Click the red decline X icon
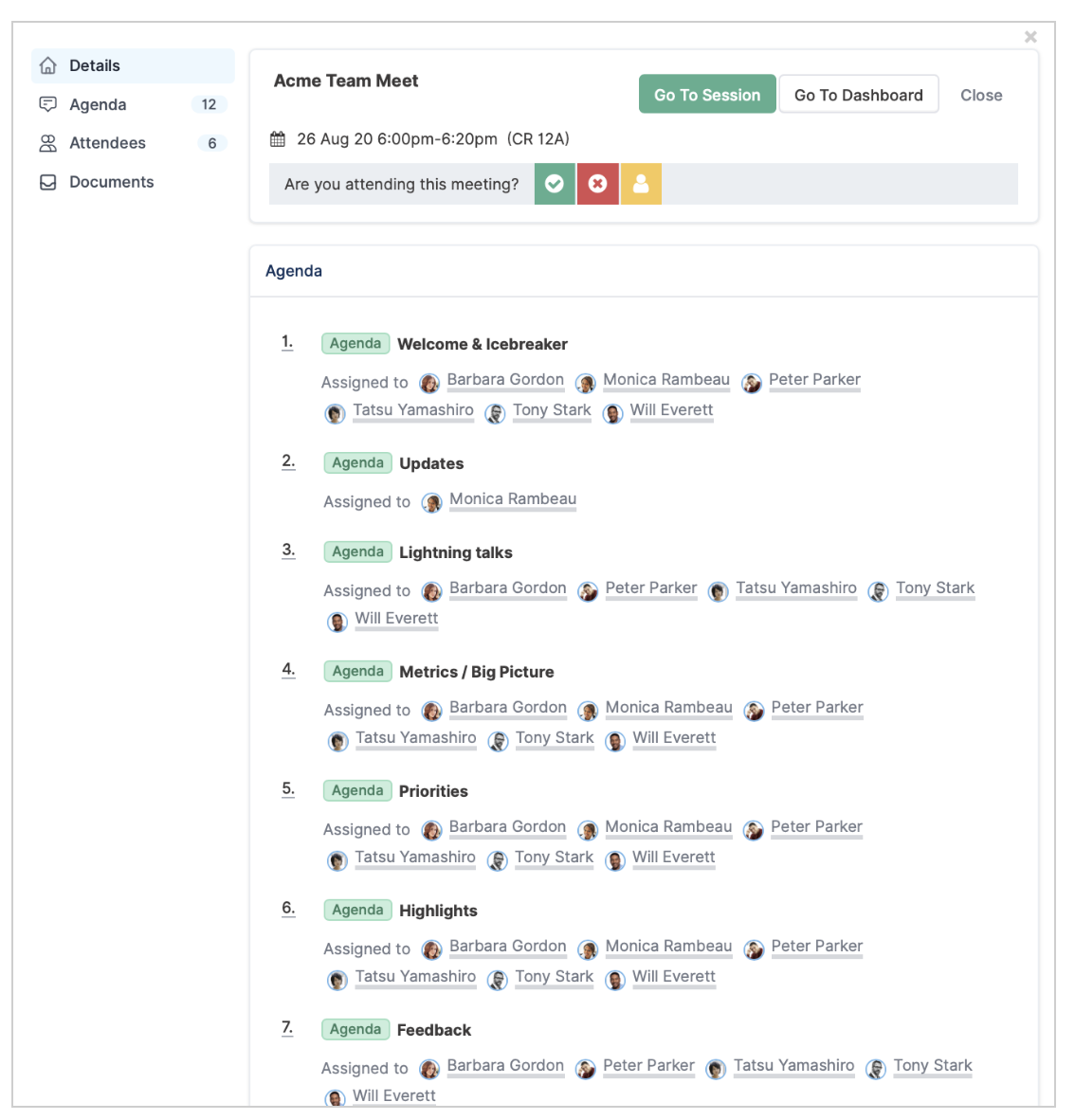 597,184
